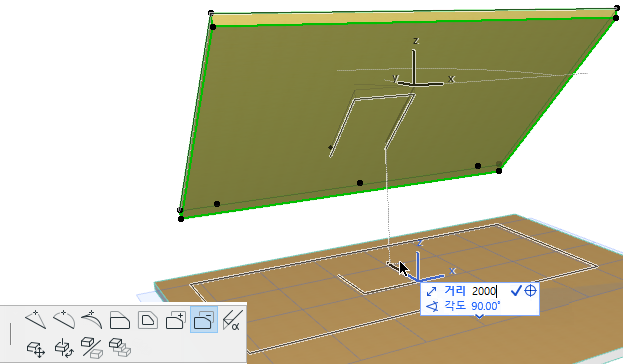Click the 거리 label in the tracker
The image size is (623, 364).
[x=455, y=291]
